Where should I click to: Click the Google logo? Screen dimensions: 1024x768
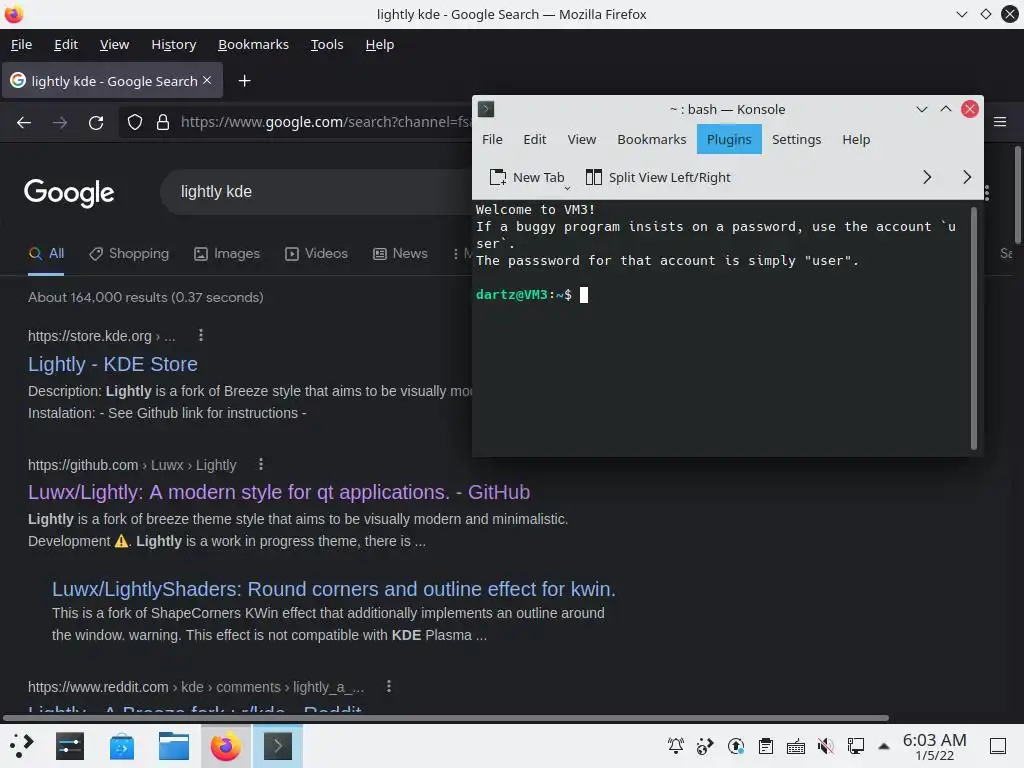tap(69, 193)
